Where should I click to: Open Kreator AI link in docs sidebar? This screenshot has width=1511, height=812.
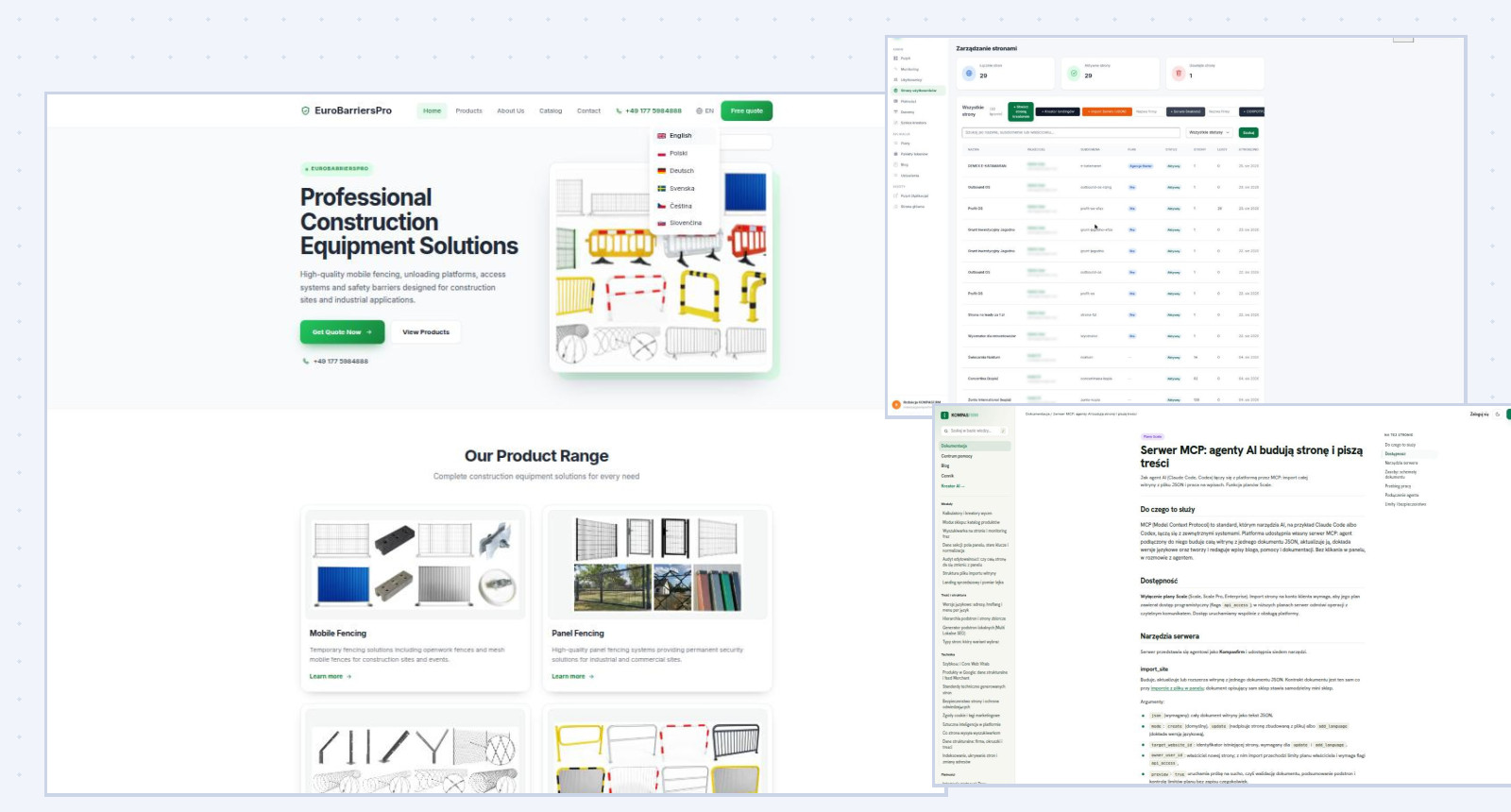[952, 486]
